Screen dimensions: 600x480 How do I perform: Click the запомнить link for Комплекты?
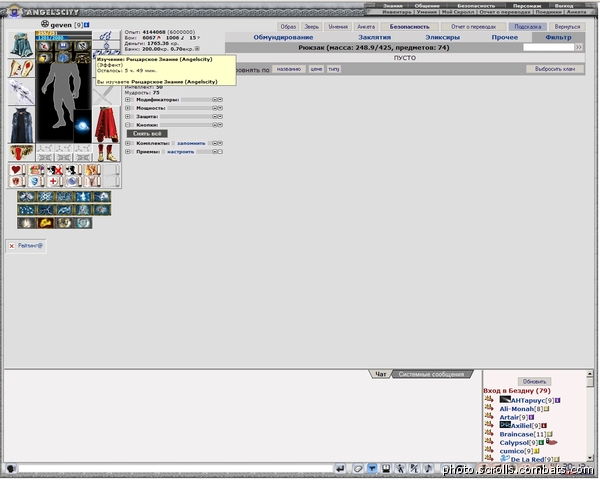(191, 143)
